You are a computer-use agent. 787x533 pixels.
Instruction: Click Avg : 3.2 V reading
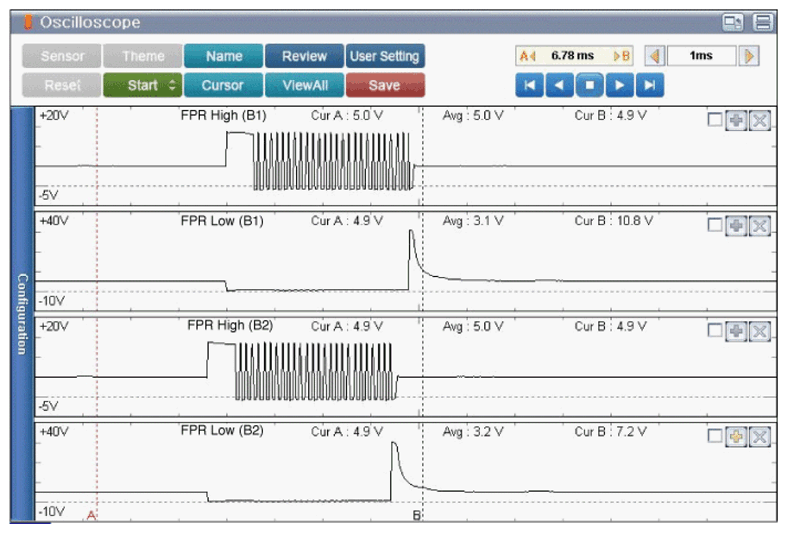(x=473, y=432)
